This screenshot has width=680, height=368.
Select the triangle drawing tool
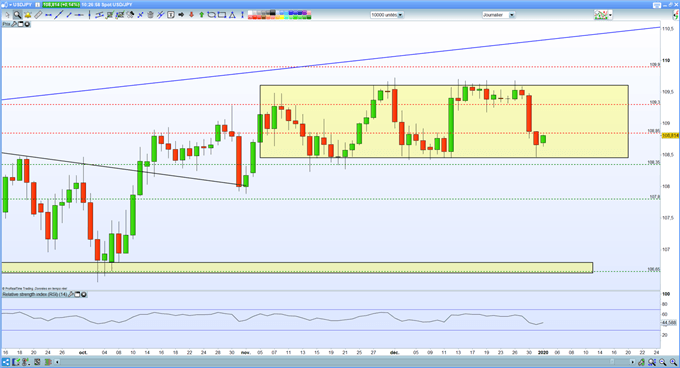point(232,15)
